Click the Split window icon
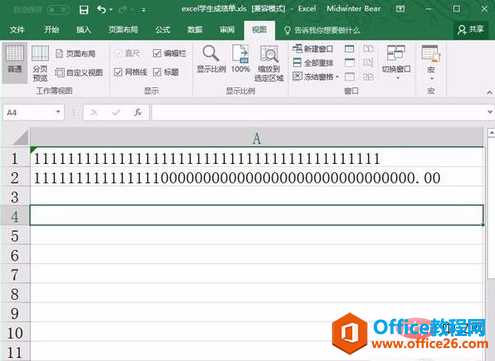This screenshot has height=361, width=495. [x=349, y=49]
